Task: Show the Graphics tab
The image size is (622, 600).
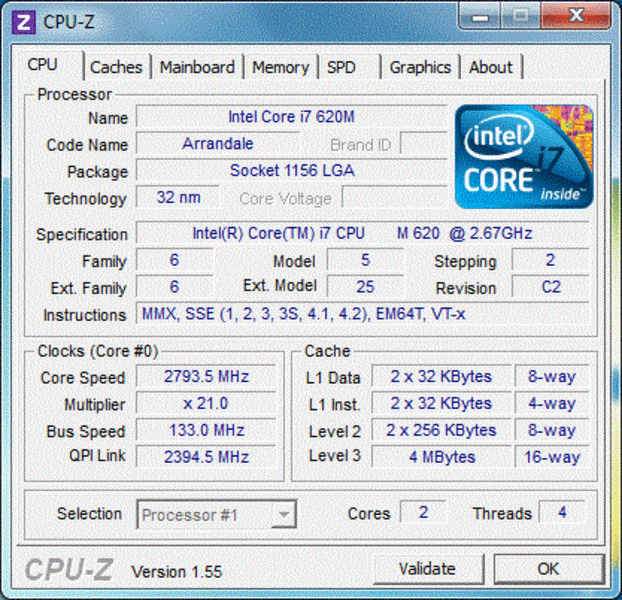Action: click(420, 67)
